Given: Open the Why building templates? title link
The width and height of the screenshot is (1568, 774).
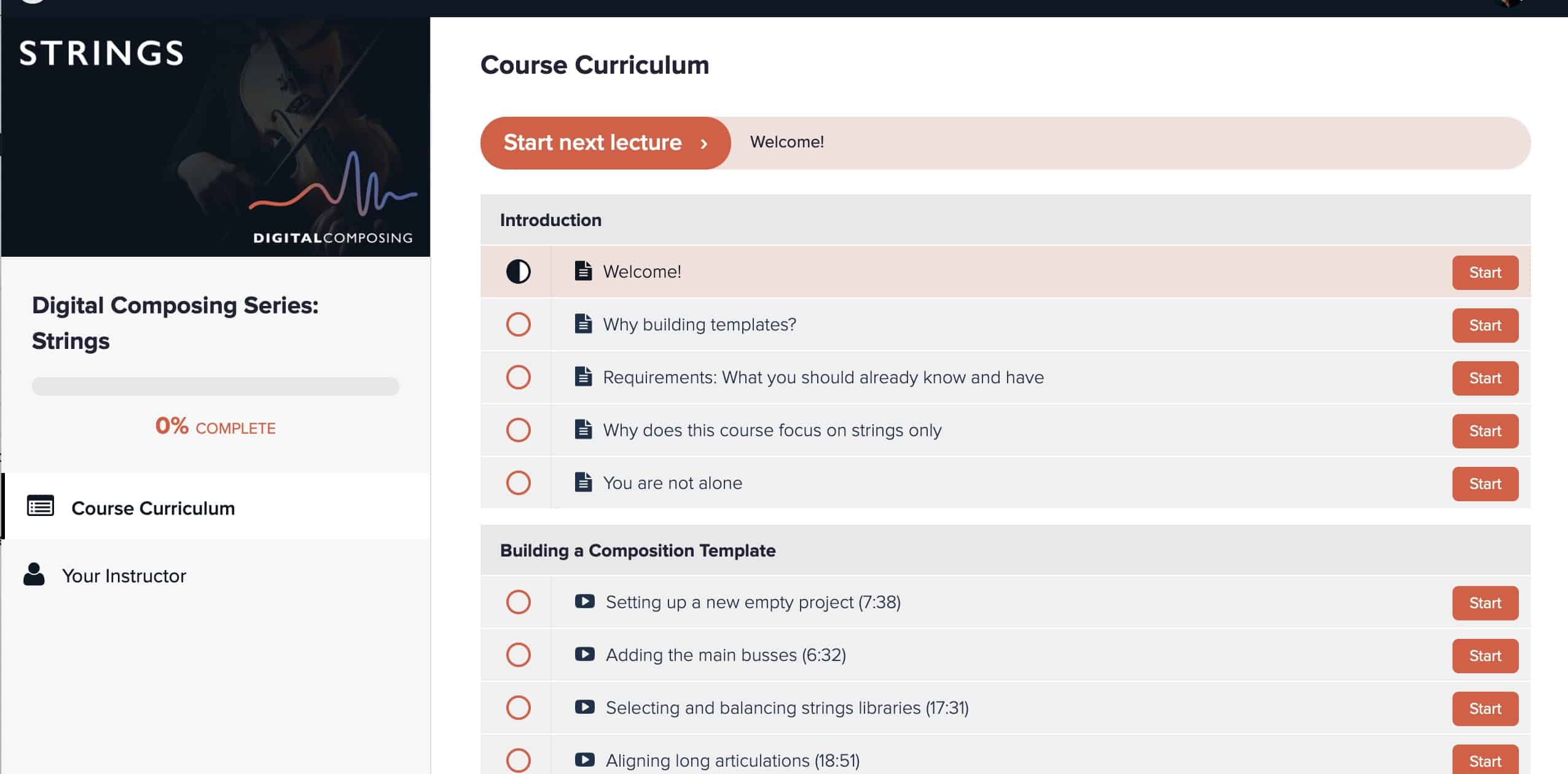Looking at the screenshot, I should 699,324.
